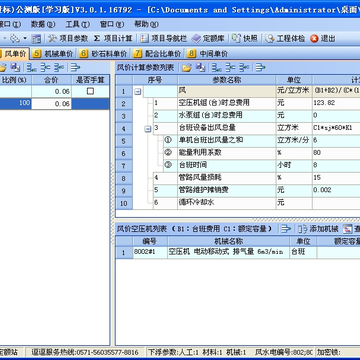Click the link-shaped icon at the toolbar start
Image resolution: width=360 pixels, height=360 pixels.
[x=14, y=38]
